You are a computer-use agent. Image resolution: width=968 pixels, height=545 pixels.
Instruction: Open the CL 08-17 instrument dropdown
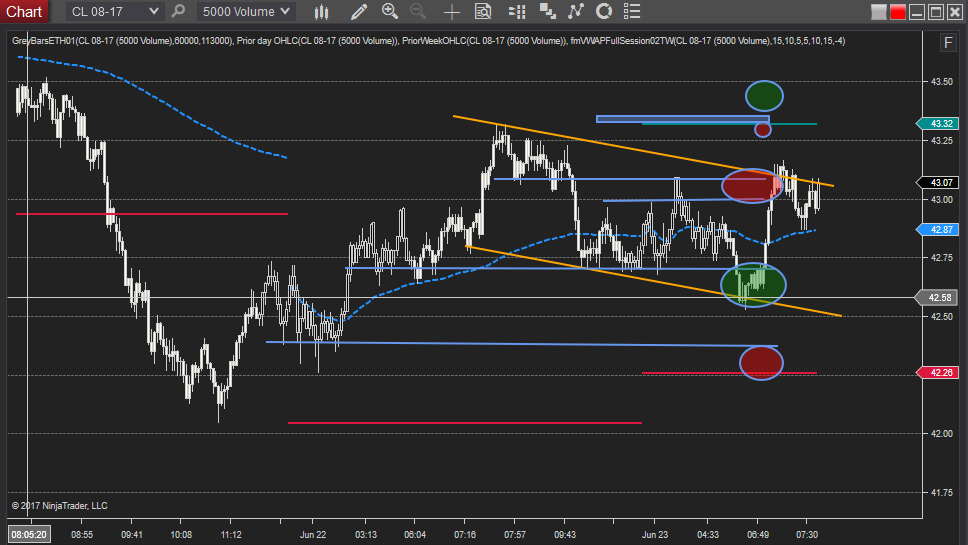tap(115, 11)
